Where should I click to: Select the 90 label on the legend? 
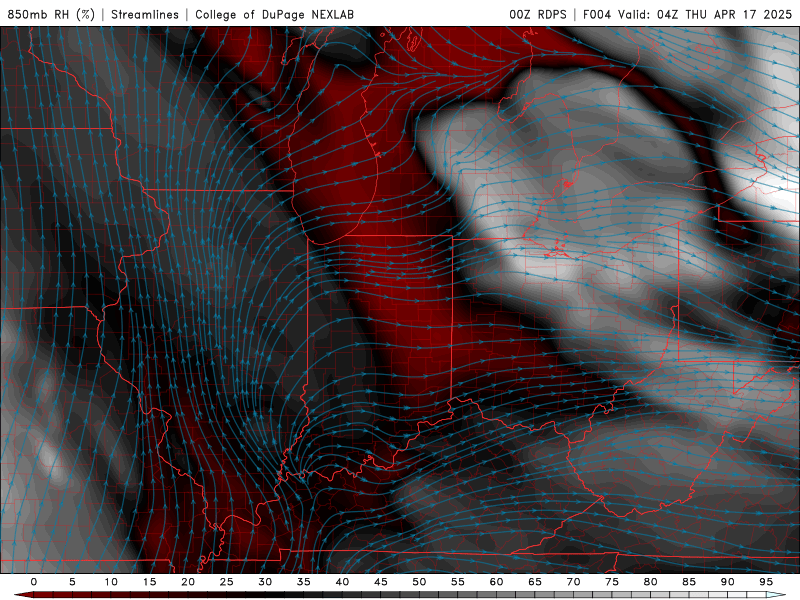(728, 582)
